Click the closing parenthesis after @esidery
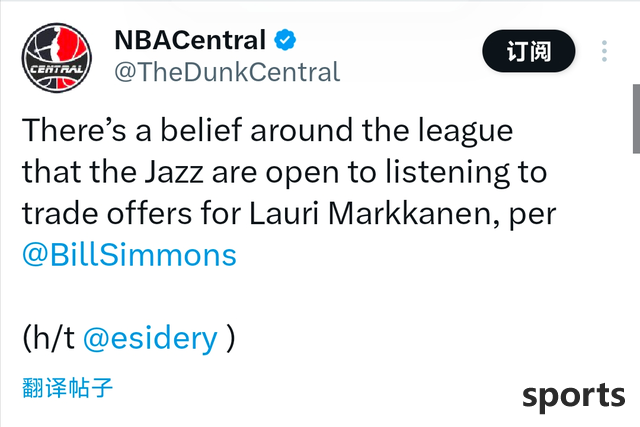The height and width of the screenshot is (427, 640). coord(231,339)
